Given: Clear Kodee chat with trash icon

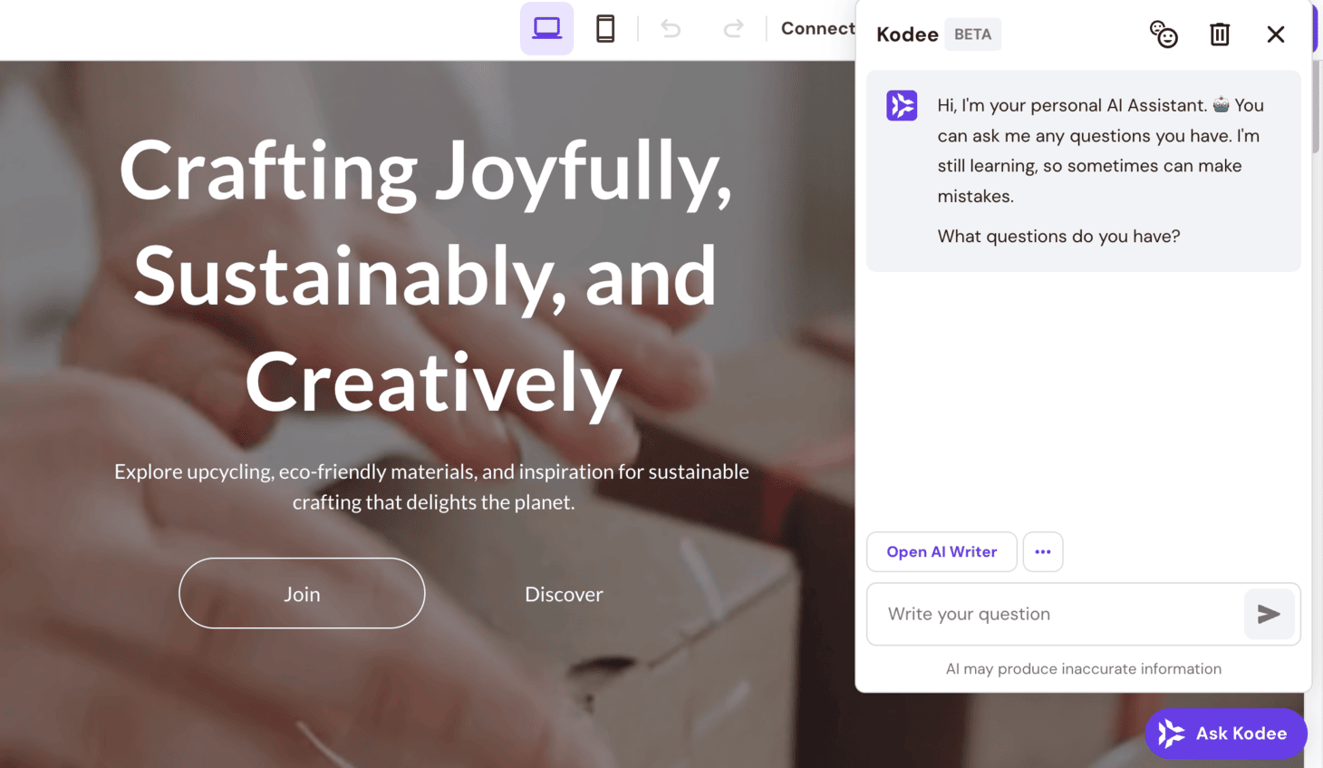Looking at the screenshot, I should pos(1219,33).
